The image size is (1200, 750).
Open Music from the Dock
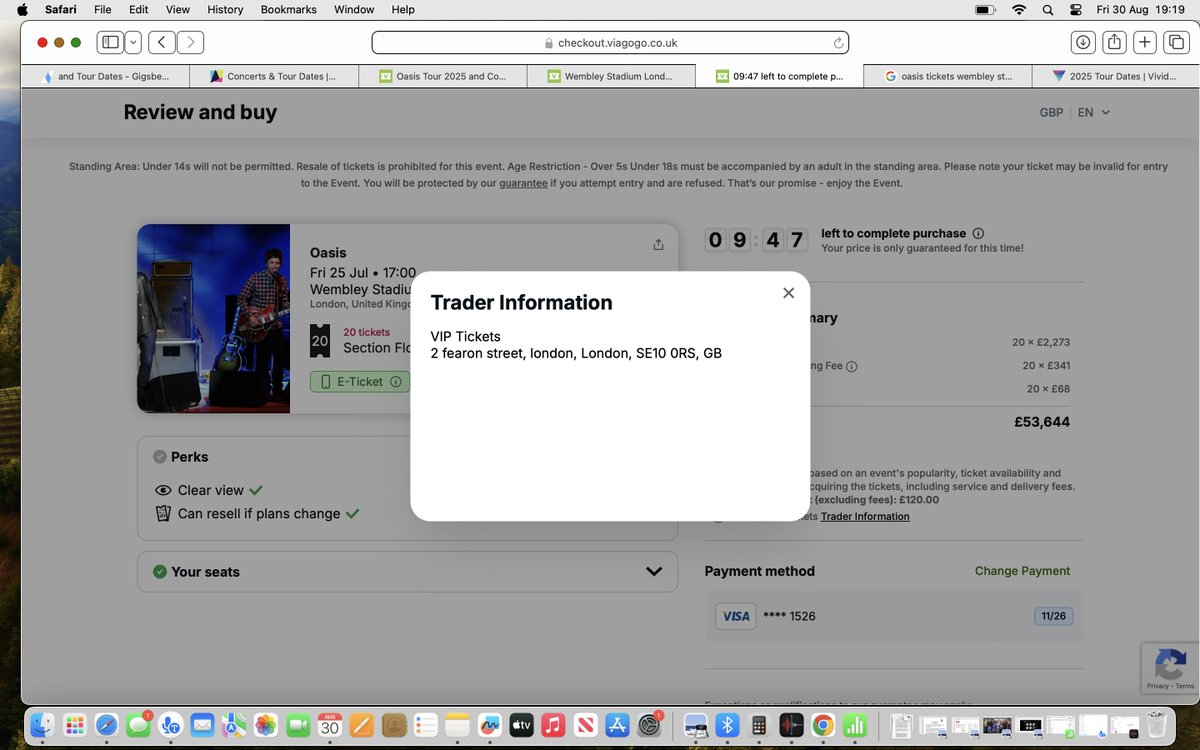pos(553,725)
